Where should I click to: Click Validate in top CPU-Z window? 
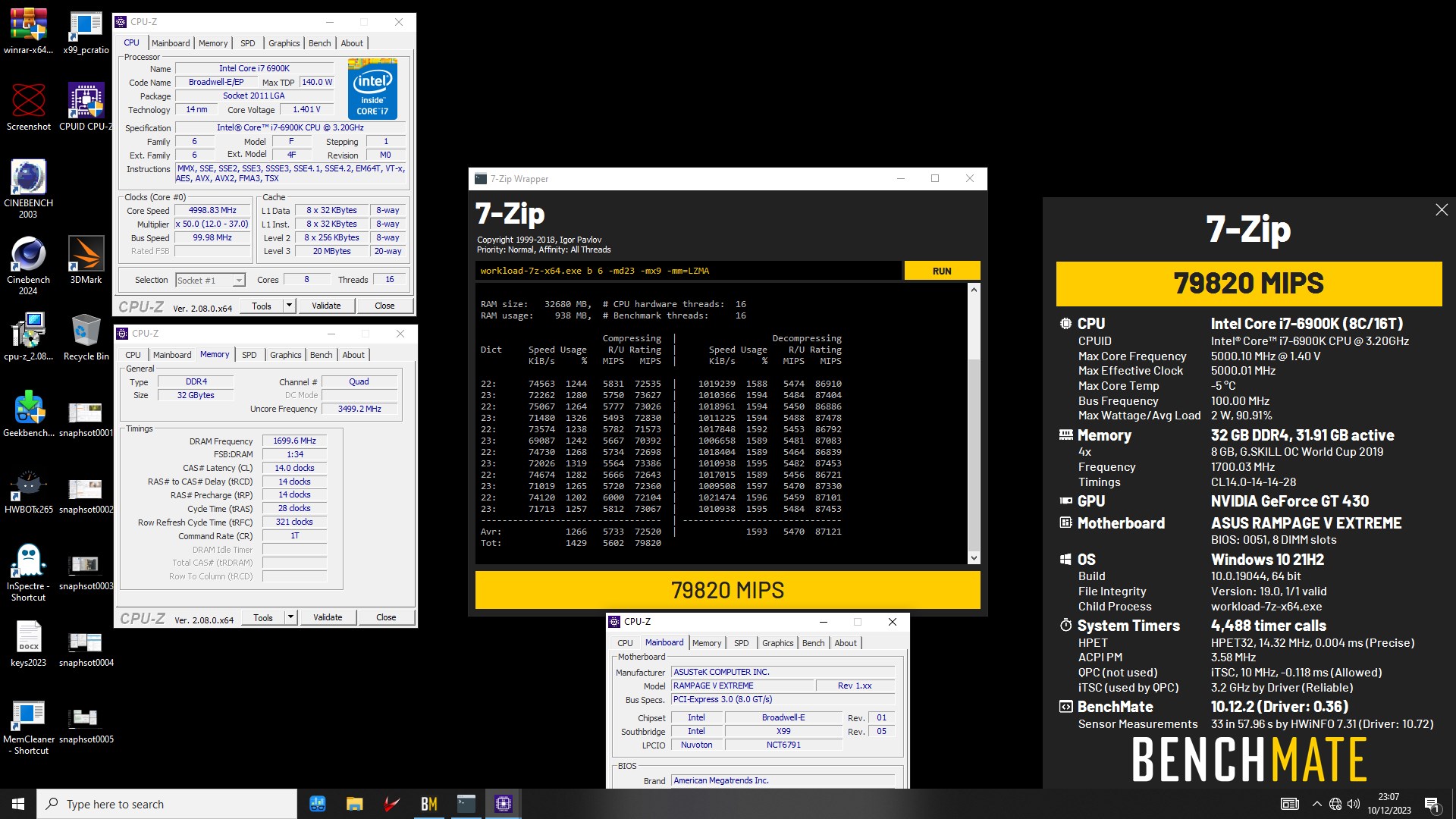click(326, 306)
